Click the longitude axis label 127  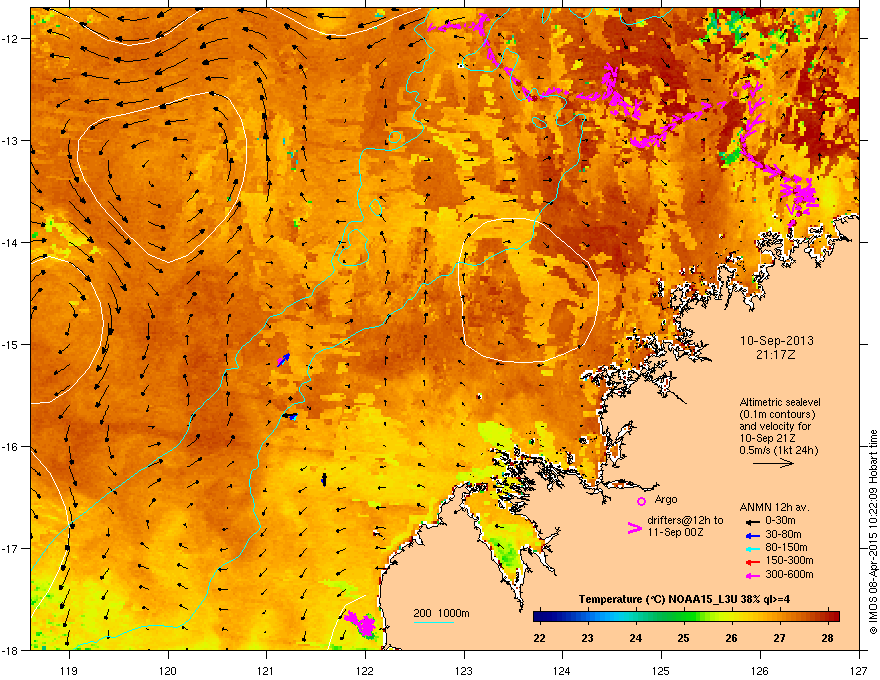(859, 670)
